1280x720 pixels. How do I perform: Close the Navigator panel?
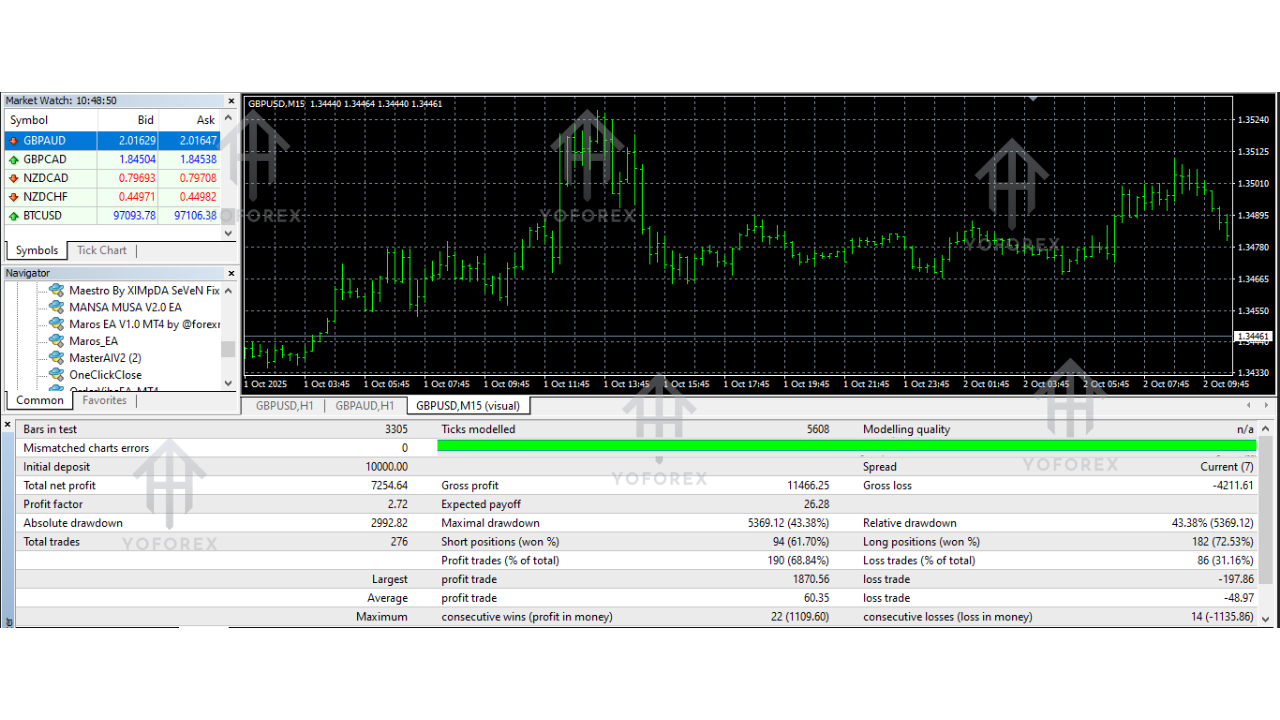[231, 273]
